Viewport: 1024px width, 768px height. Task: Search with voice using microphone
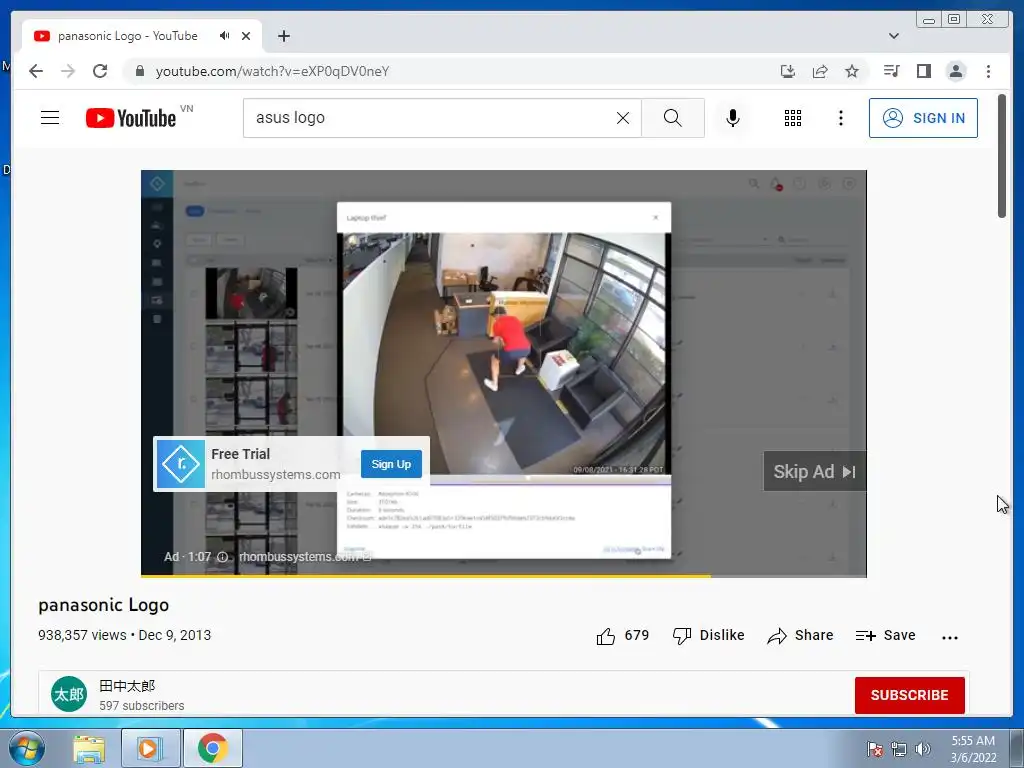click(x=733, y=118)
